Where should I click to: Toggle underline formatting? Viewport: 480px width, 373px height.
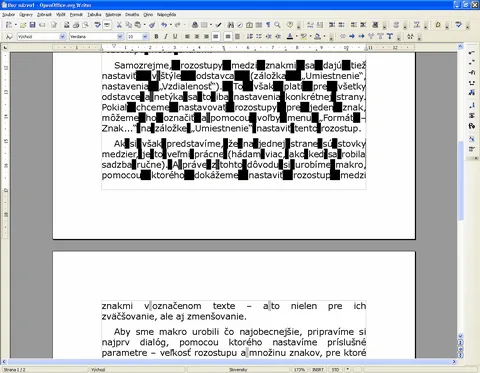click(175, 36)
